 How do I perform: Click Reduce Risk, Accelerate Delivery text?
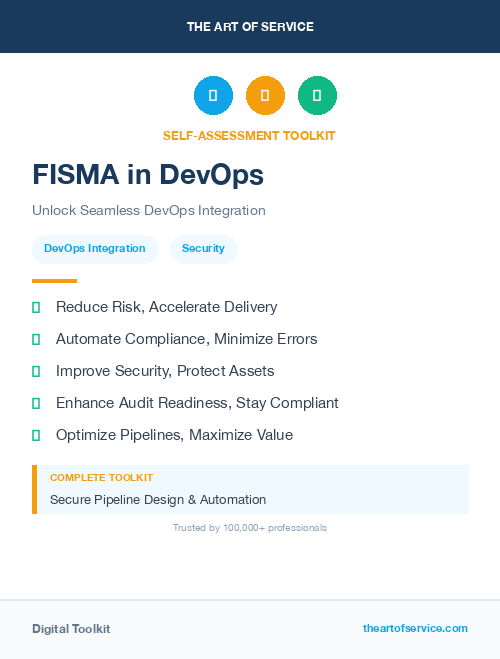click(x=166, y=307)
